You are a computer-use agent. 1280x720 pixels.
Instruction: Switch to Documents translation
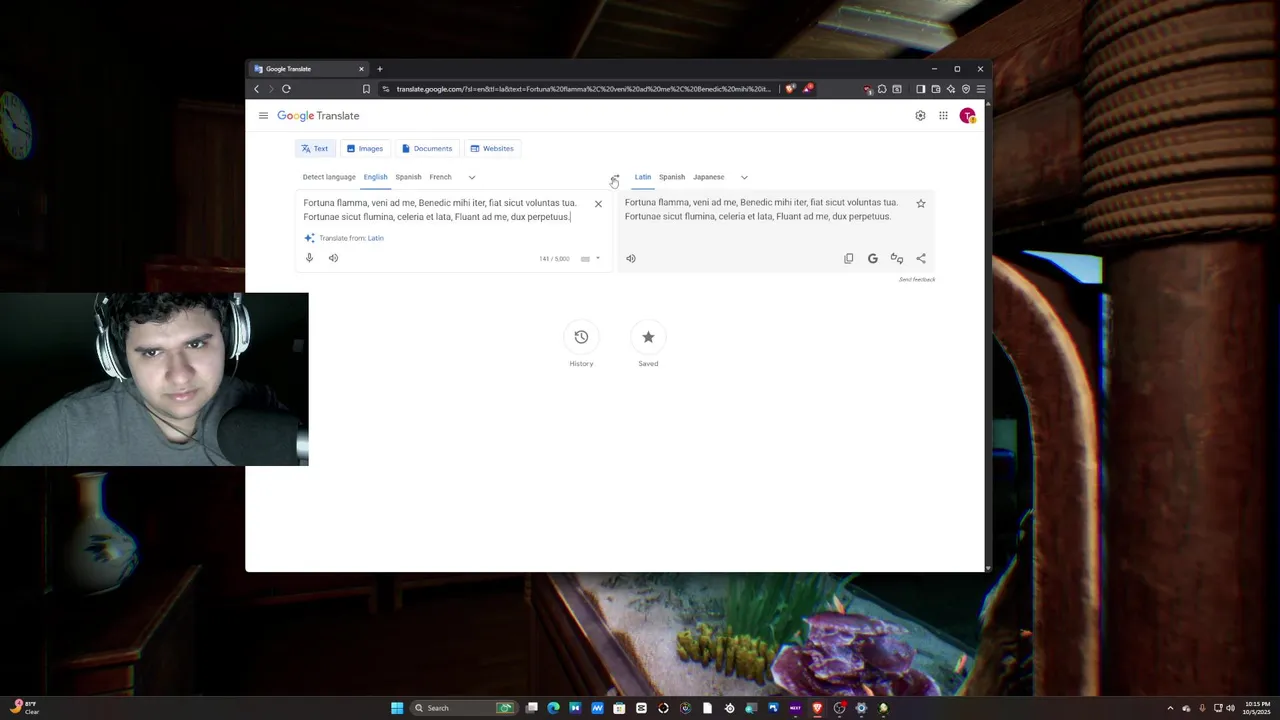[427, 148]
